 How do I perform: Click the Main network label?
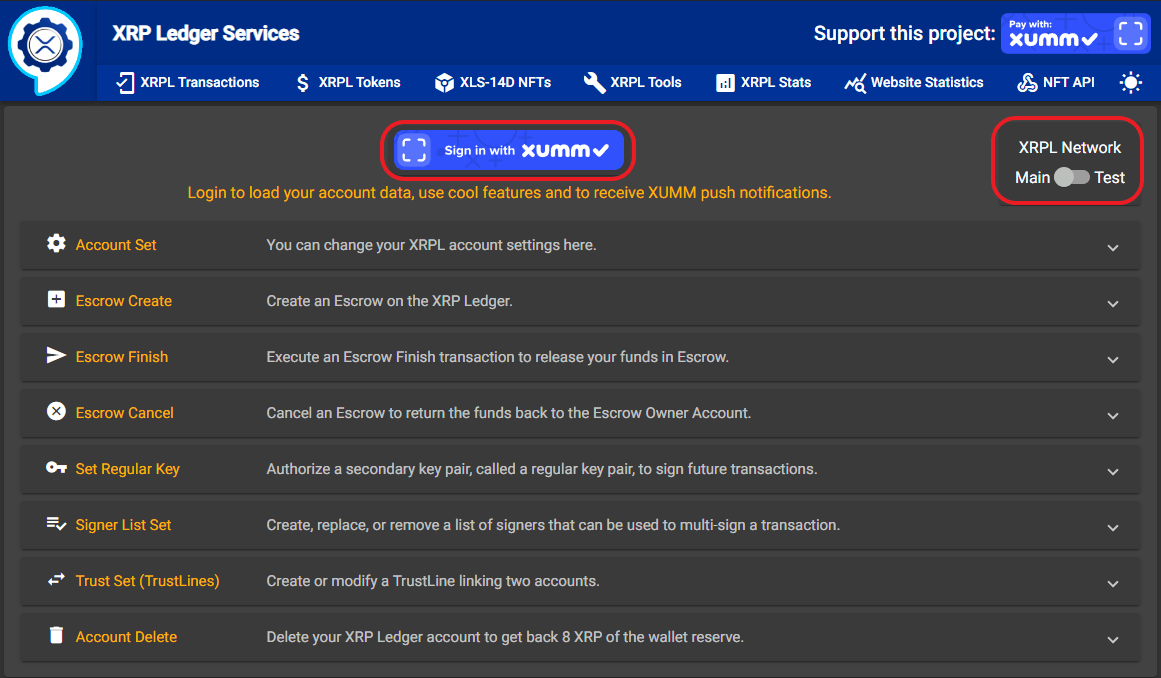(x=1032, y=178)
